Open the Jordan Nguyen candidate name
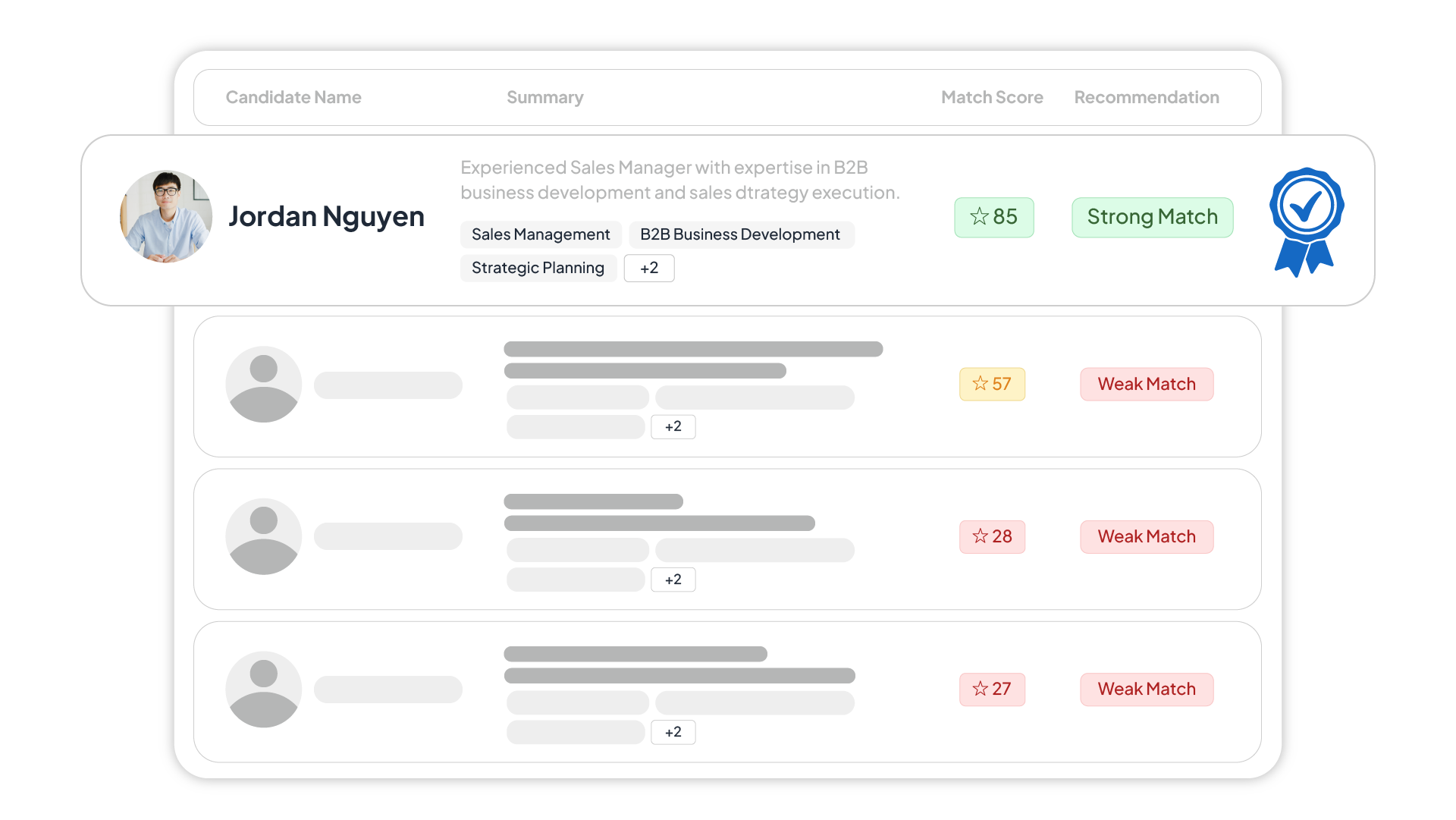This screenshot has width=1456, height=820. [x=326, y=217]
